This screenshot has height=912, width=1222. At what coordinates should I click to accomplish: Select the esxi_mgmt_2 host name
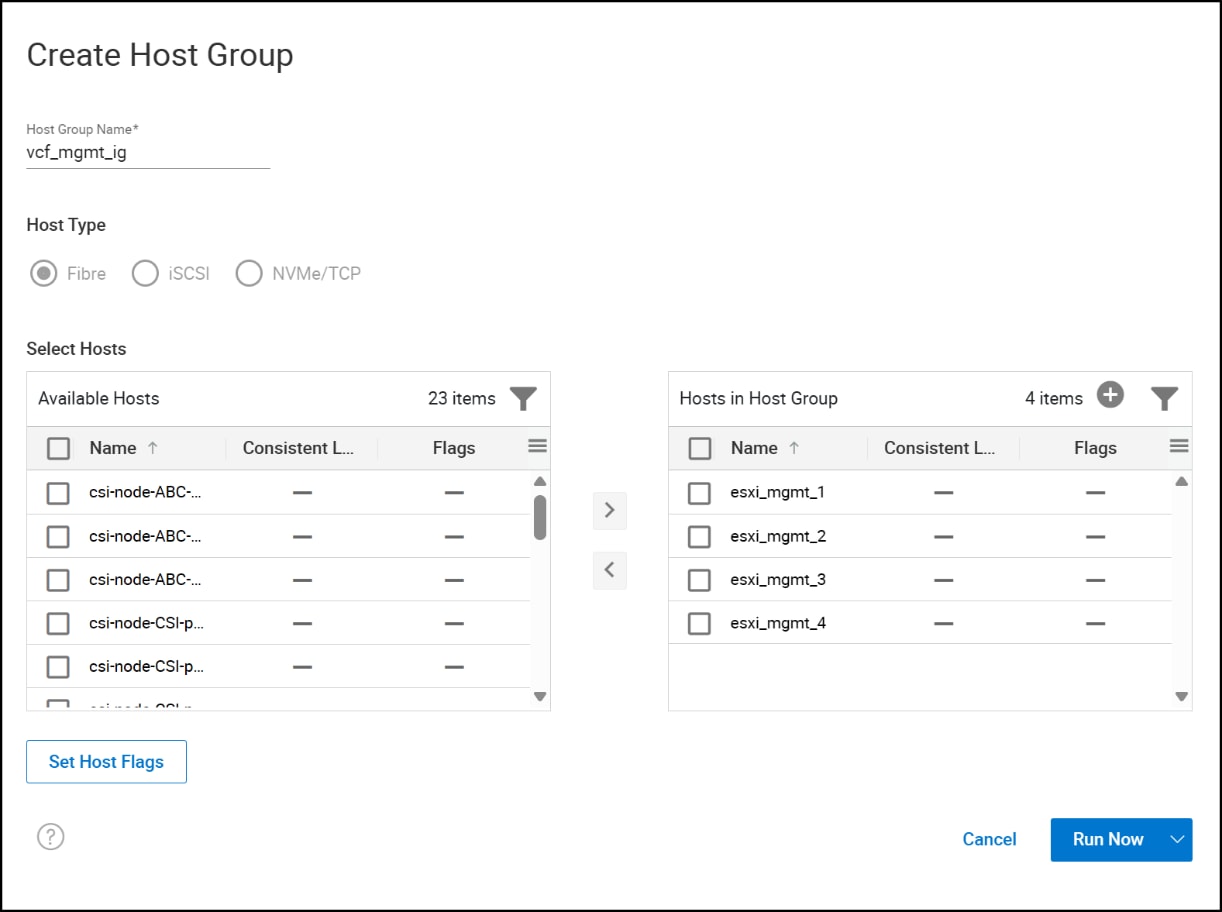pos(778,536)
